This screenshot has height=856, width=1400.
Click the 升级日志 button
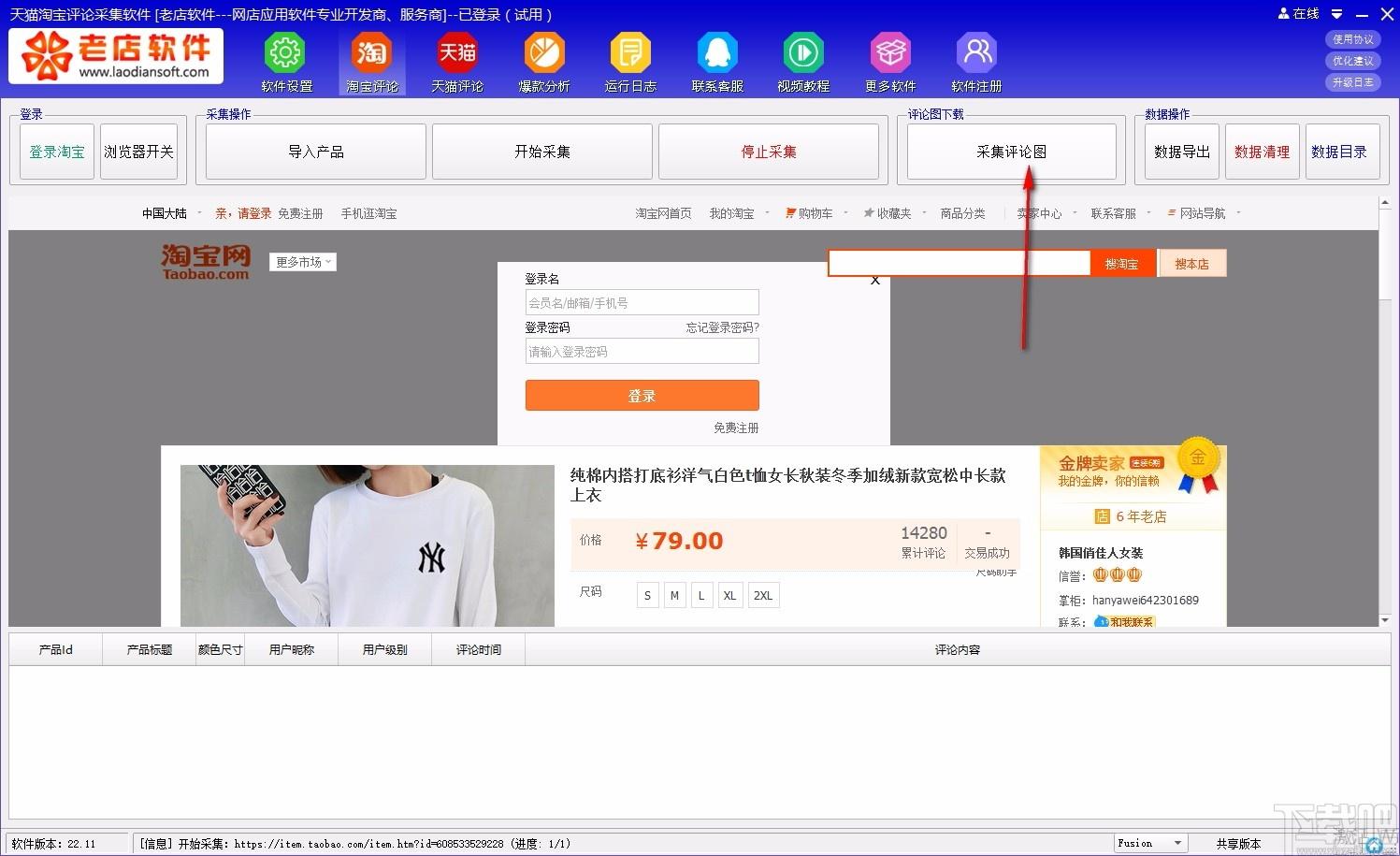pos(1352,82)
